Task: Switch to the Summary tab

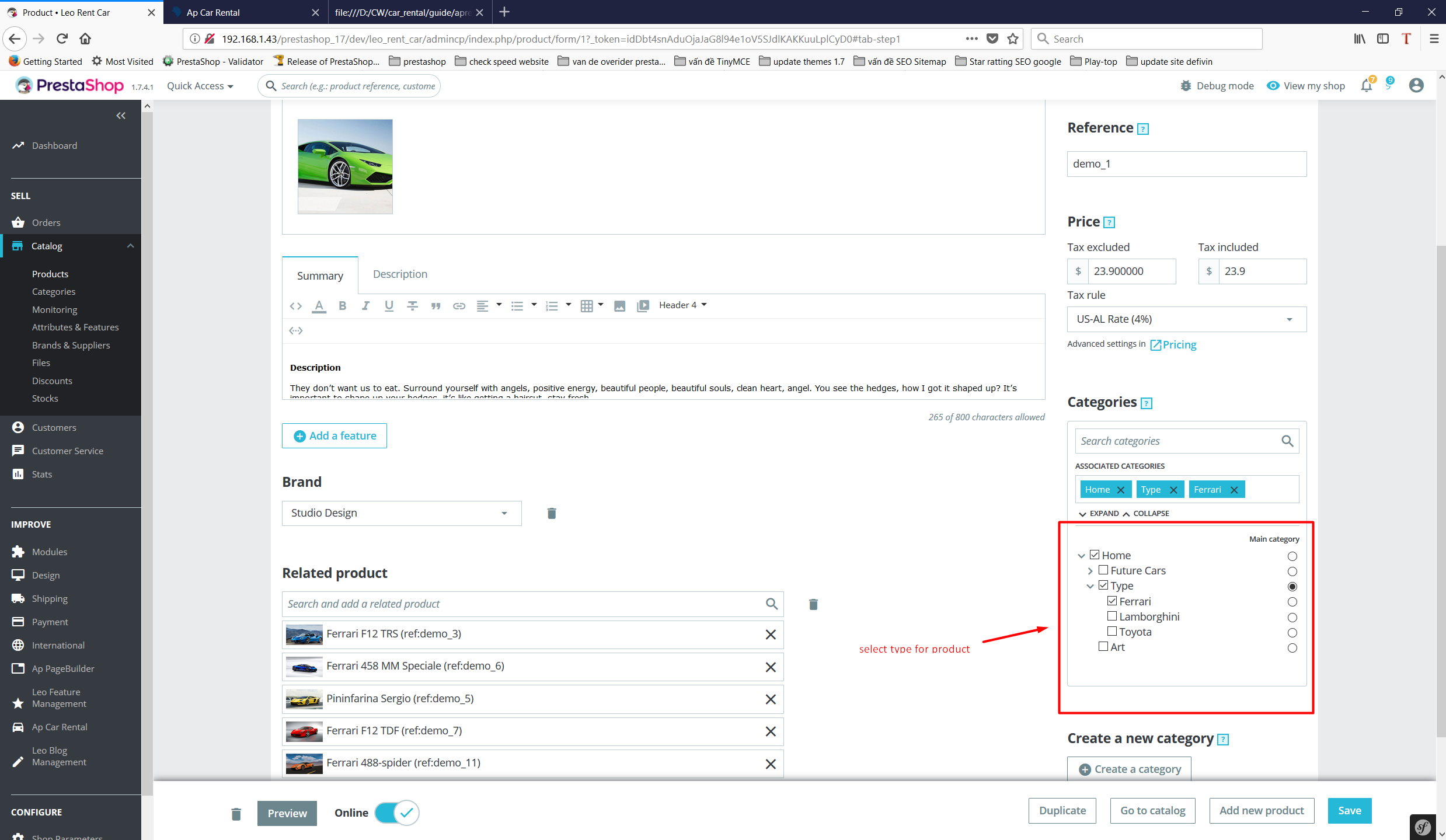Action: click(319, 275)
